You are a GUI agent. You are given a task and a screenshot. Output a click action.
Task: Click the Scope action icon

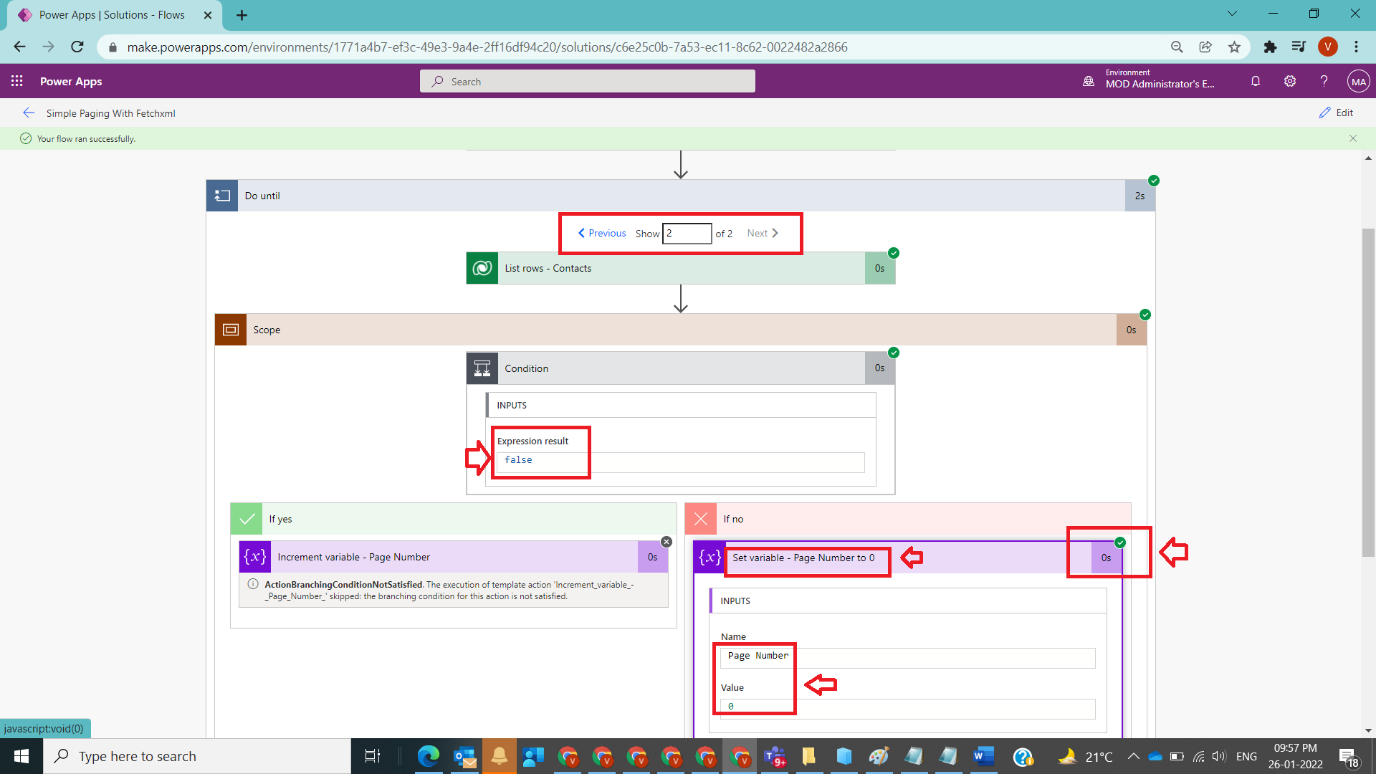[x=229, y=328]
